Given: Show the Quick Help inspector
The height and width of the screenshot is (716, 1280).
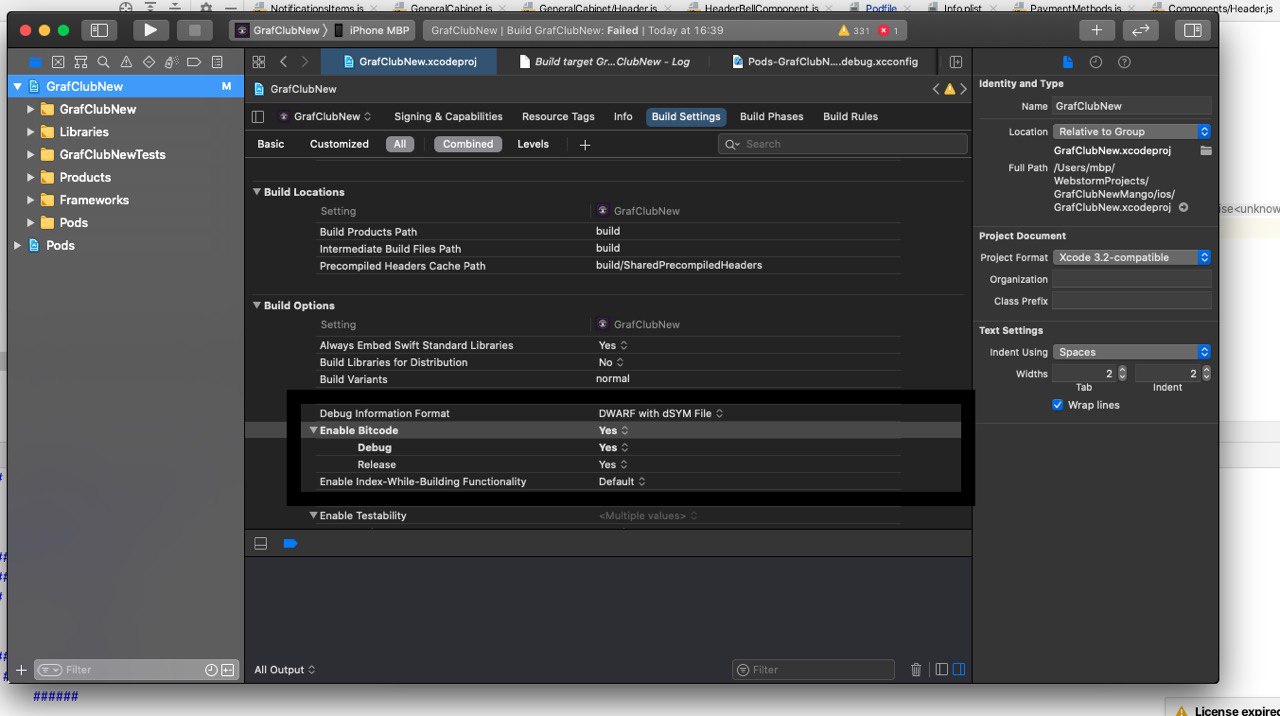Looking at the screenshot, I should [x=1124, y=62].
